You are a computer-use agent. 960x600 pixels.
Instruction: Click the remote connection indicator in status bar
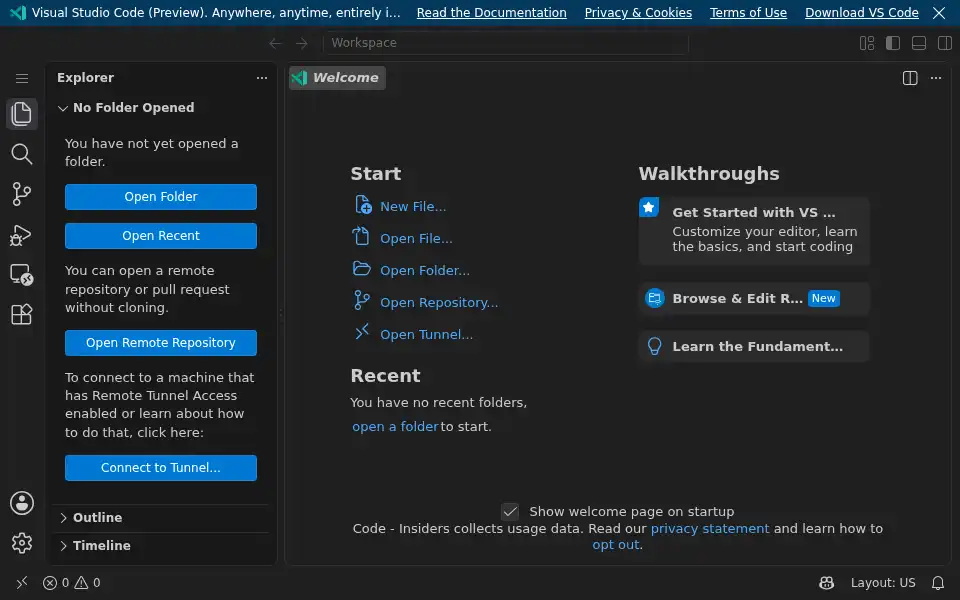coord(21,583)
